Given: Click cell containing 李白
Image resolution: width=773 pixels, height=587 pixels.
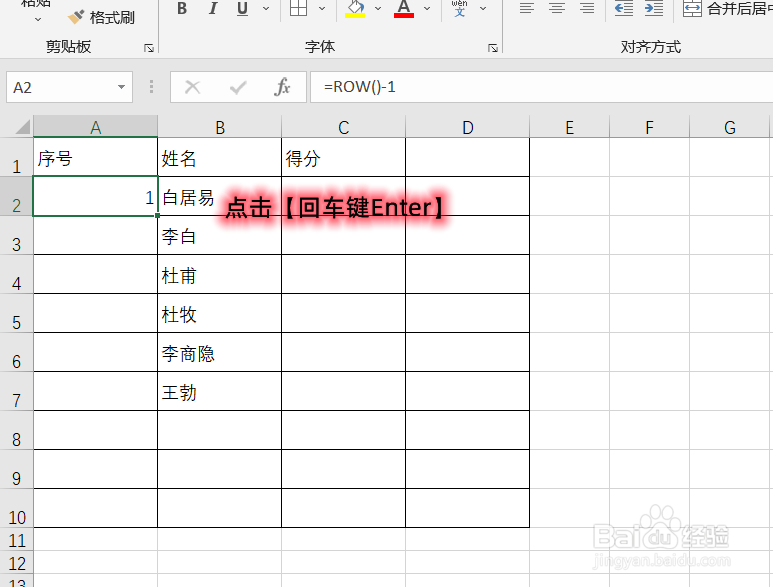Looking at the screenshot, I should click(220, 236).
